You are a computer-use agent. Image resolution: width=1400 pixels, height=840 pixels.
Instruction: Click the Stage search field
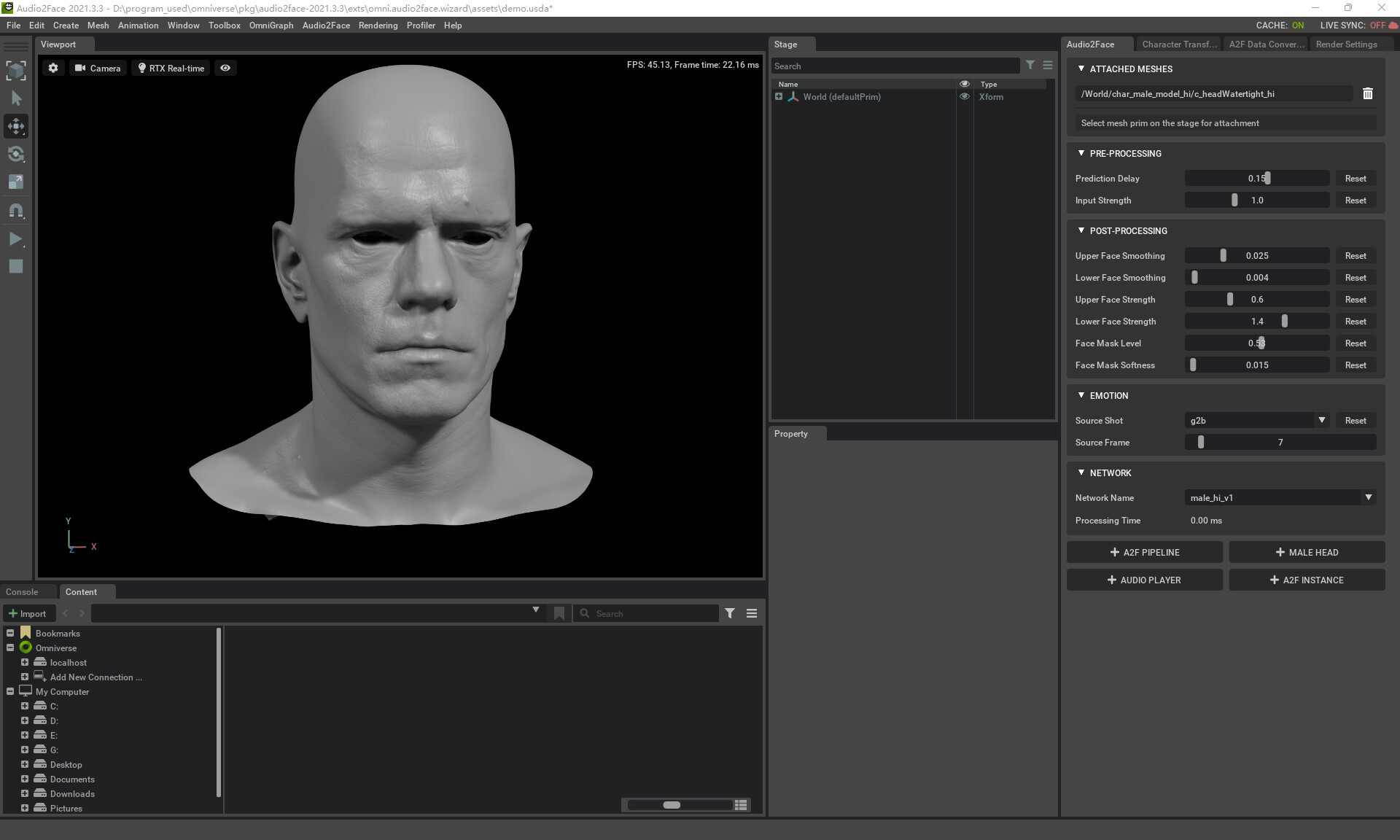(895, 66)
